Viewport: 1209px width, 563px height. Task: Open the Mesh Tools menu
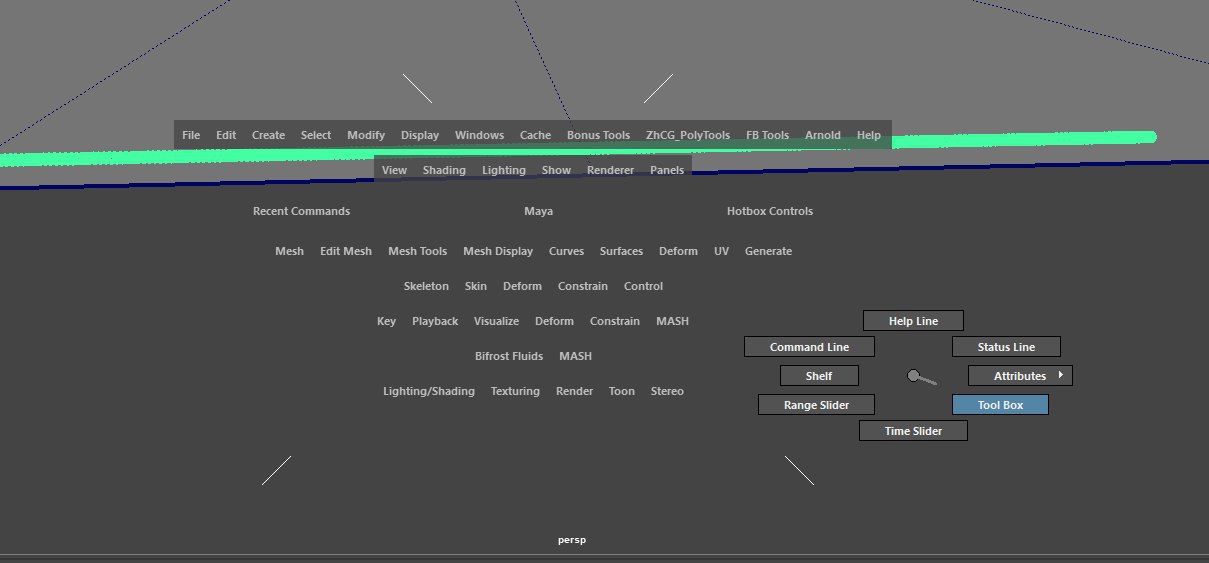[x=417, y=251]
